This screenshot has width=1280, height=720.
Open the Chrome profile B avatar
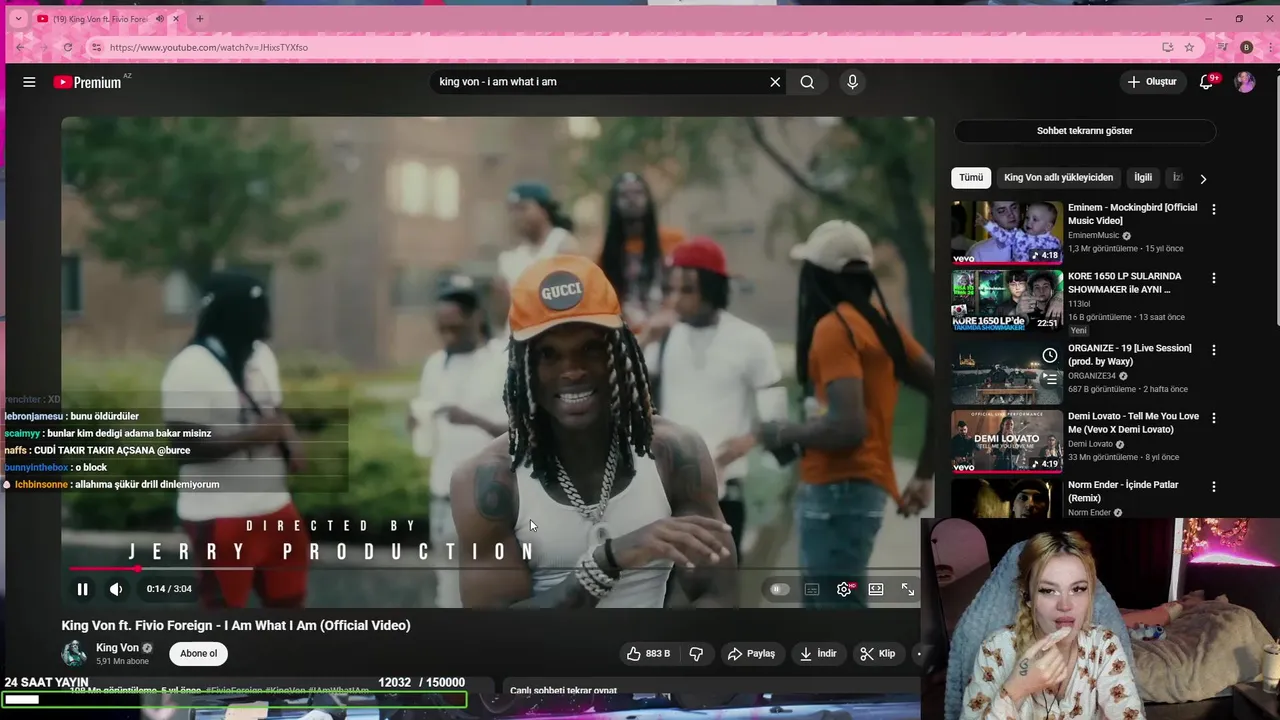coord(1246,47)
